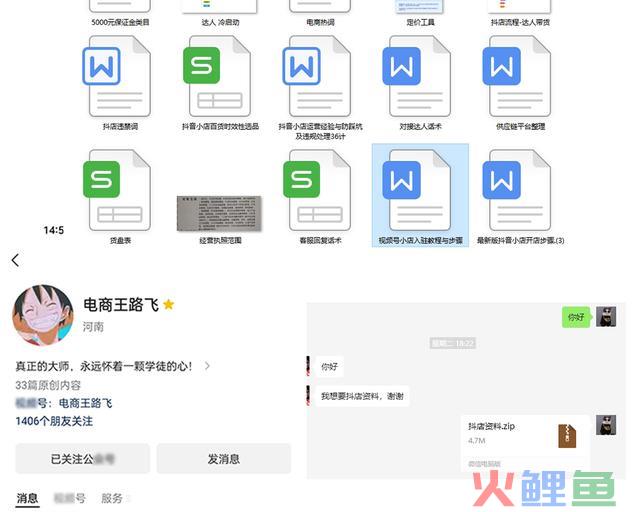Click the 抖店流程-达人带货 file label
The width and height of the screenshot is (640, 512).
tap(520, 22)
